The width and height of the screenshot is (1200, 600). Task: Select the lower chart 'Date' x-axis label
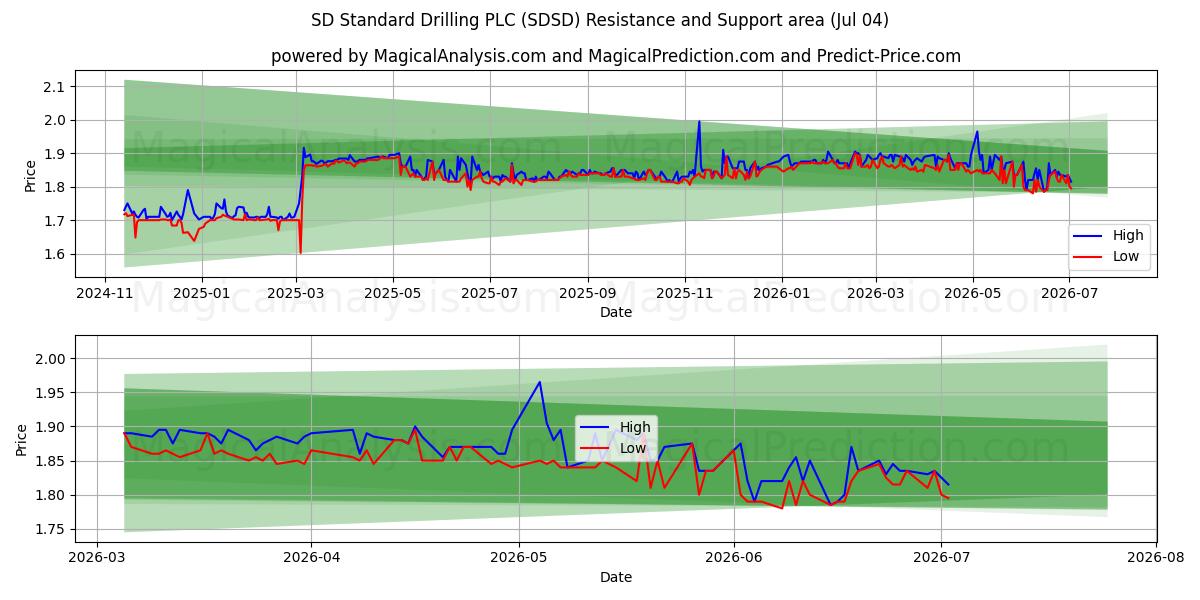coord(615,577)
